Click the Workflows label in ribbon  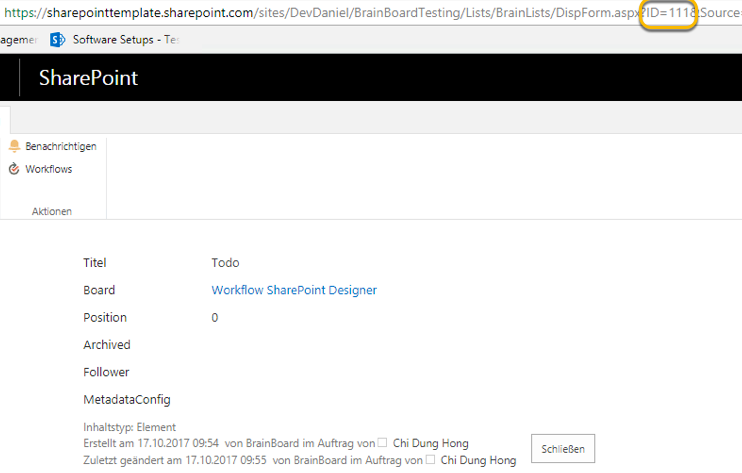tap(49, 169)
